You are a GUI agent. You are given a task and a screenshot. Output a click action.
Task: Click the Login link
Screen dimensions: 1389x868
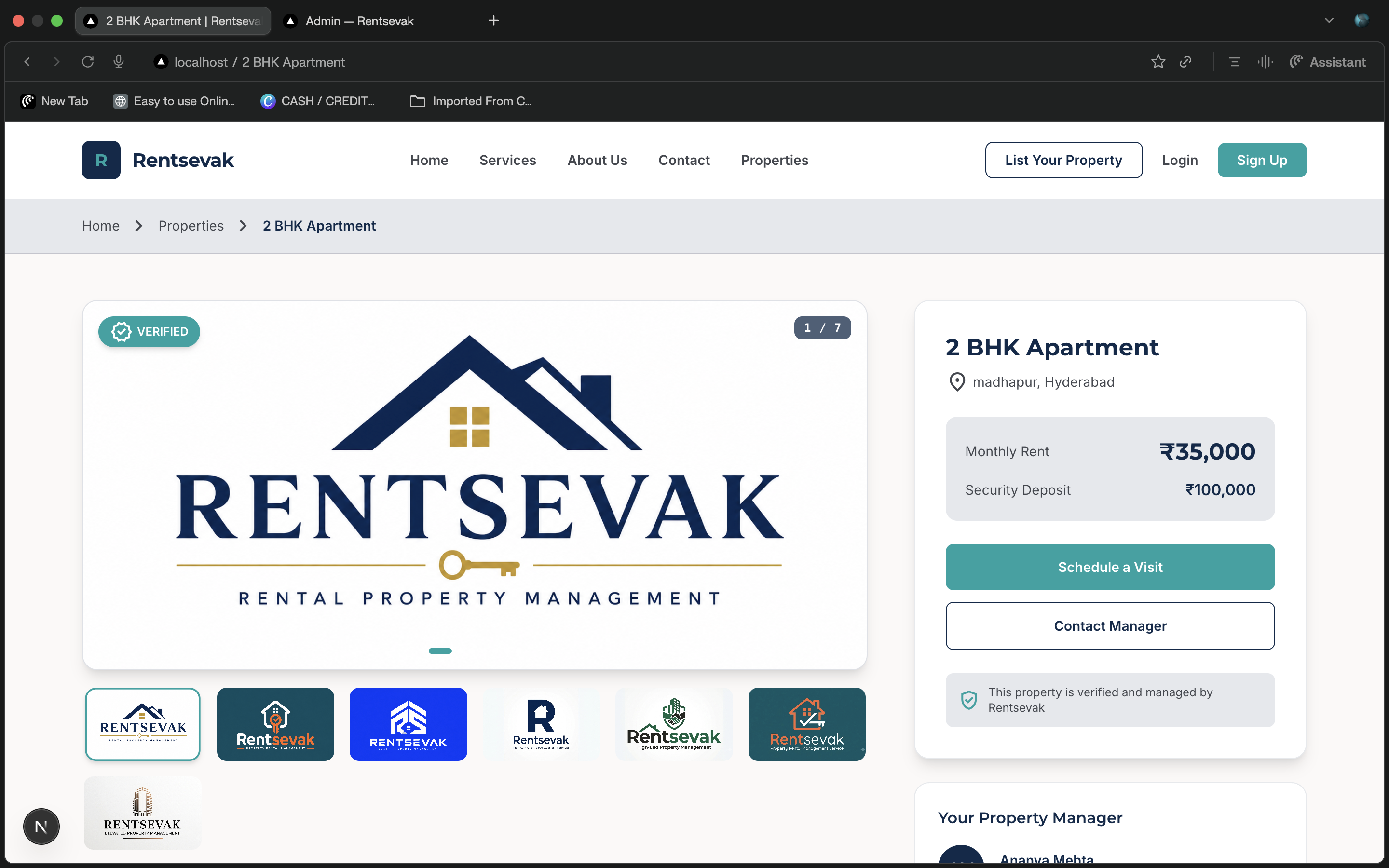1180,160
